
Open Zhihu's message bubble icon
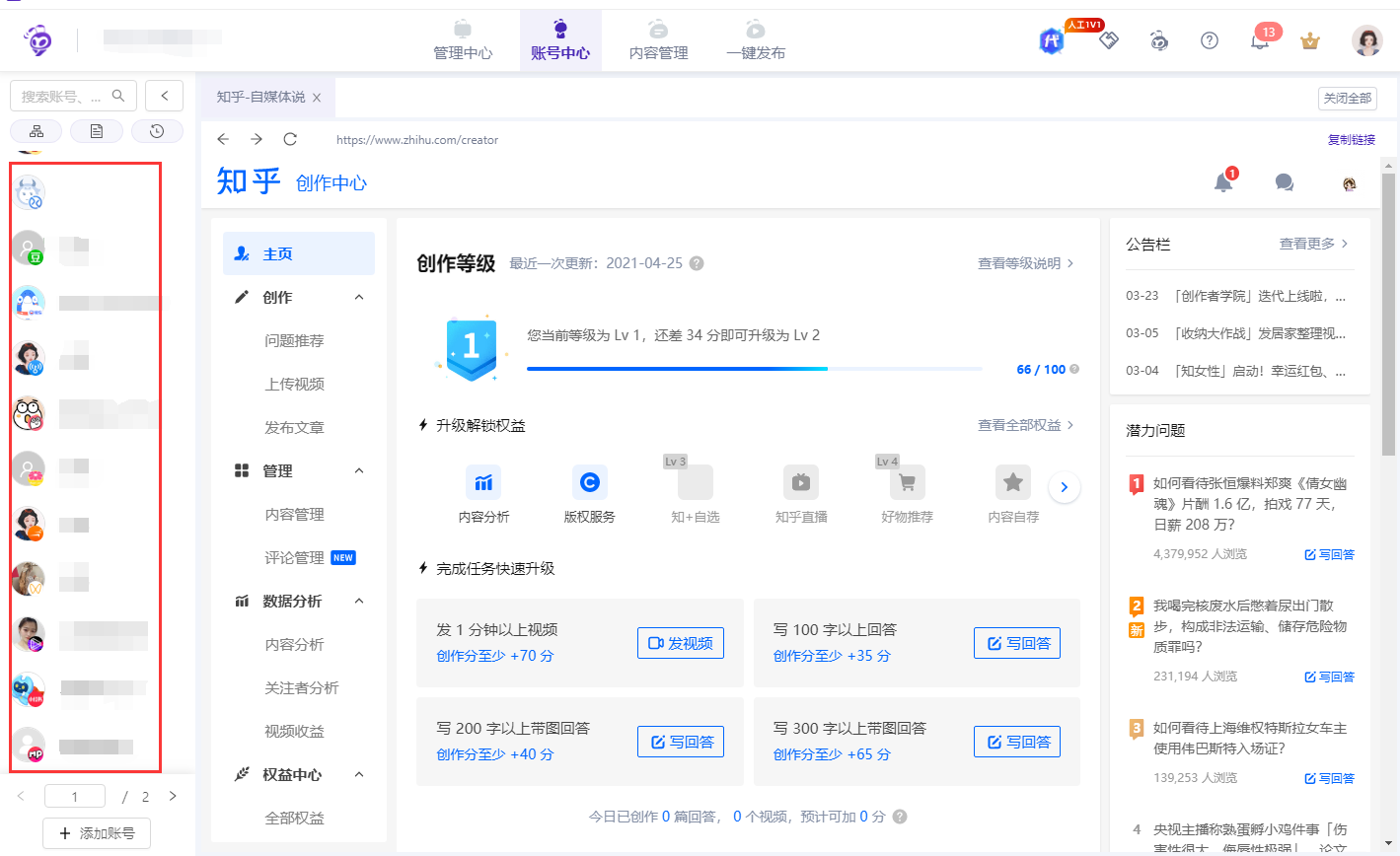pyautogui.click(x=1284, y=181)
